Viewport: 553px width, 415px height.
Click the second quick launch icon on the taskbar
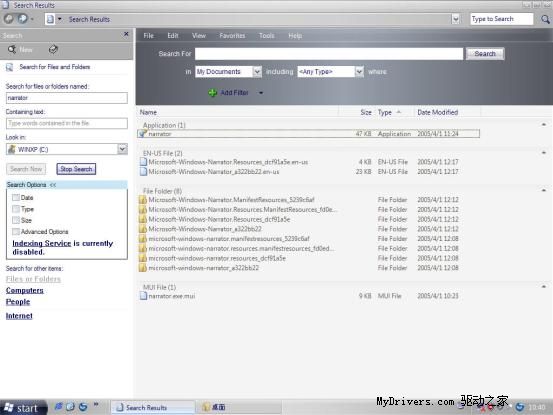(x=70, y=407)
